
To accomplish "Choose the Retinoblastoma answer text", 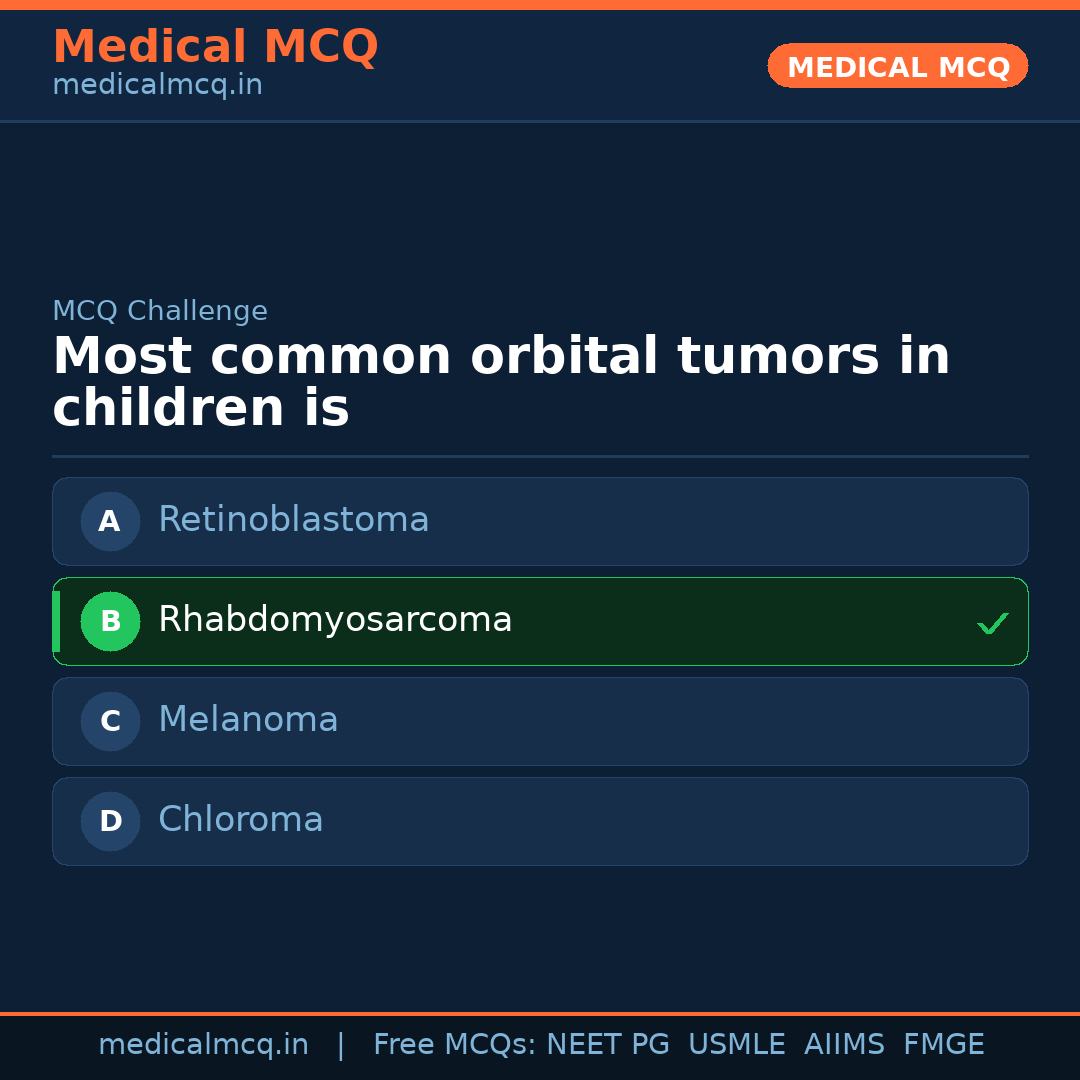I will click(x=293, y=520).
